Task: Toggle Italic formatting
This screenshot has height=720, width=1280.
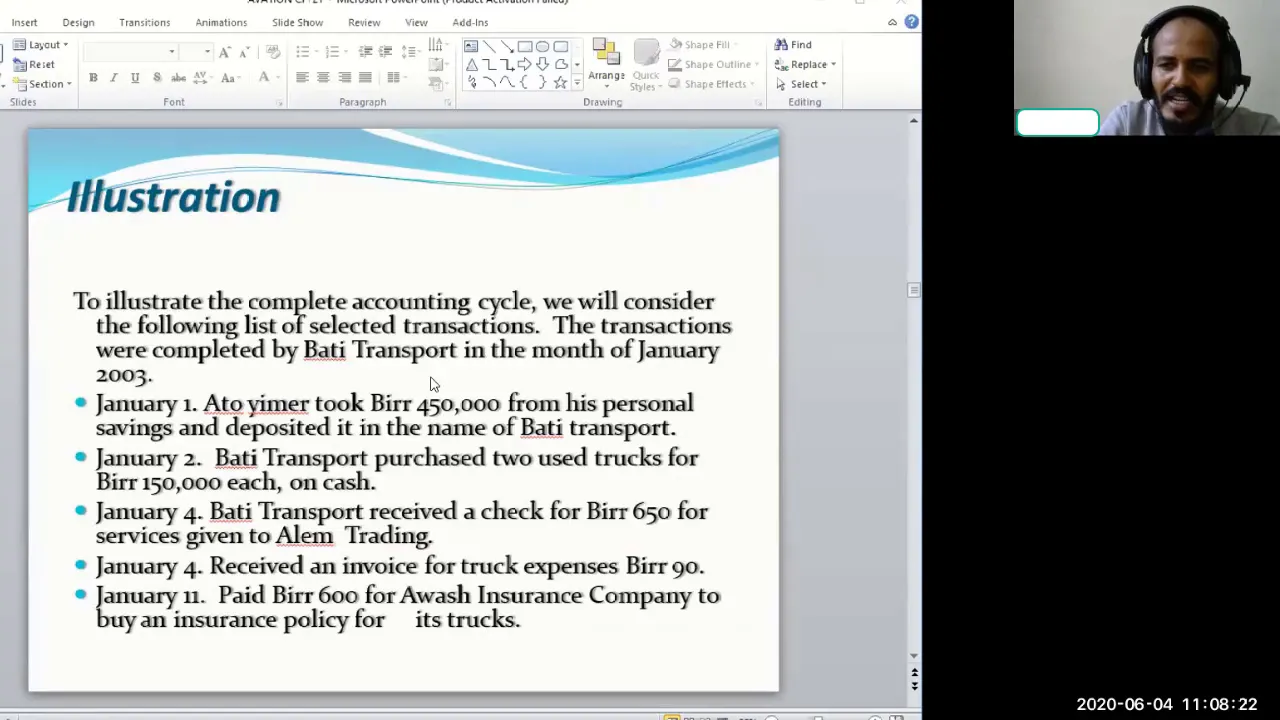Action: [x=114, y=77]
